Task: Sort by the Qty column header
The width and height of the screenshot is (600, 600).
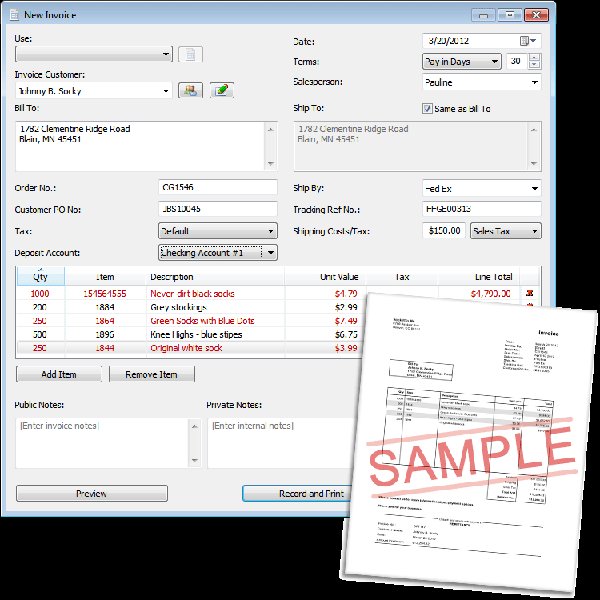Action: [x=41, y=277]
